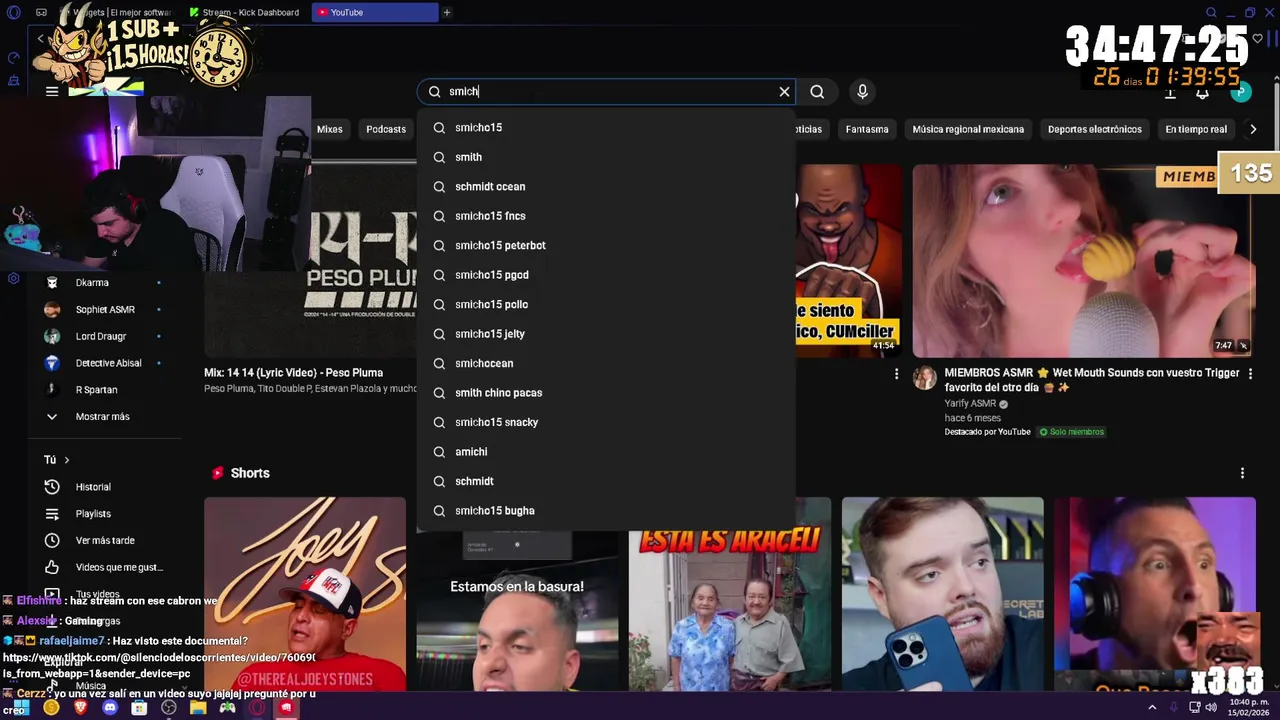The image size is (1280, 720).
Task: Choose 'smicho15 snacky' suggestion
Action: tap(606, 423)
